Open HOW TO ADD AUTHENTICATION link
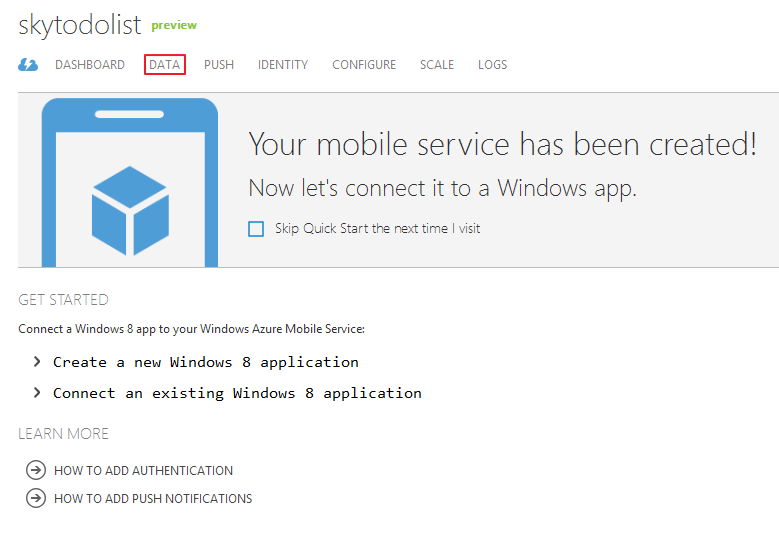This screenshot has height=546, width=779. 143,470
